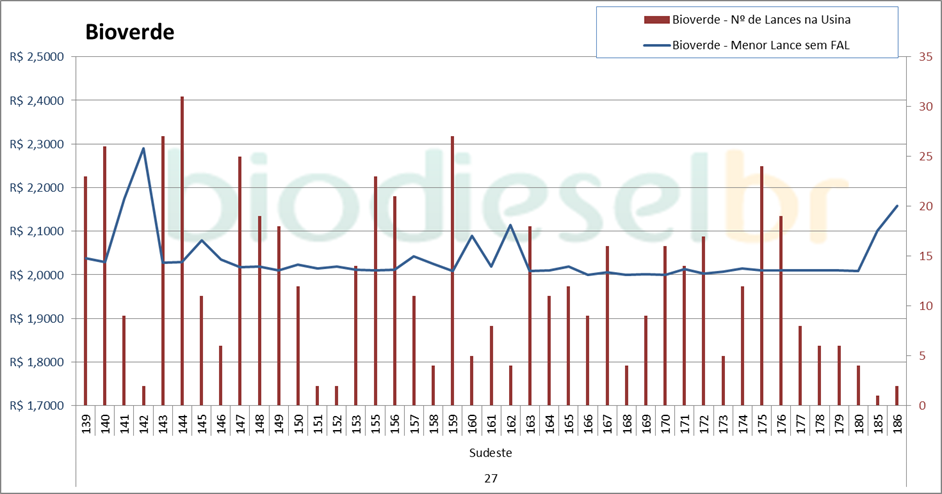The image size is (942, 494).
Task: Click the red bar above auction 175
Action: point(761,285)
